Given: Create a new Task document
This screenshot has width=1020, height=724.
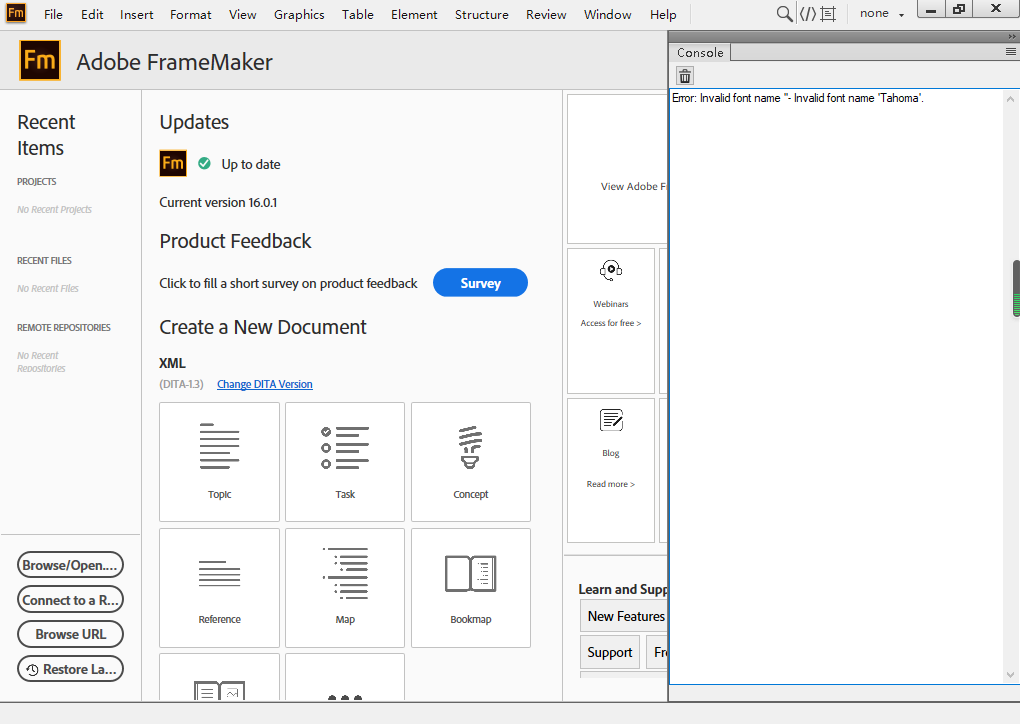Looking at the screenshot, I should coord(345,462).
